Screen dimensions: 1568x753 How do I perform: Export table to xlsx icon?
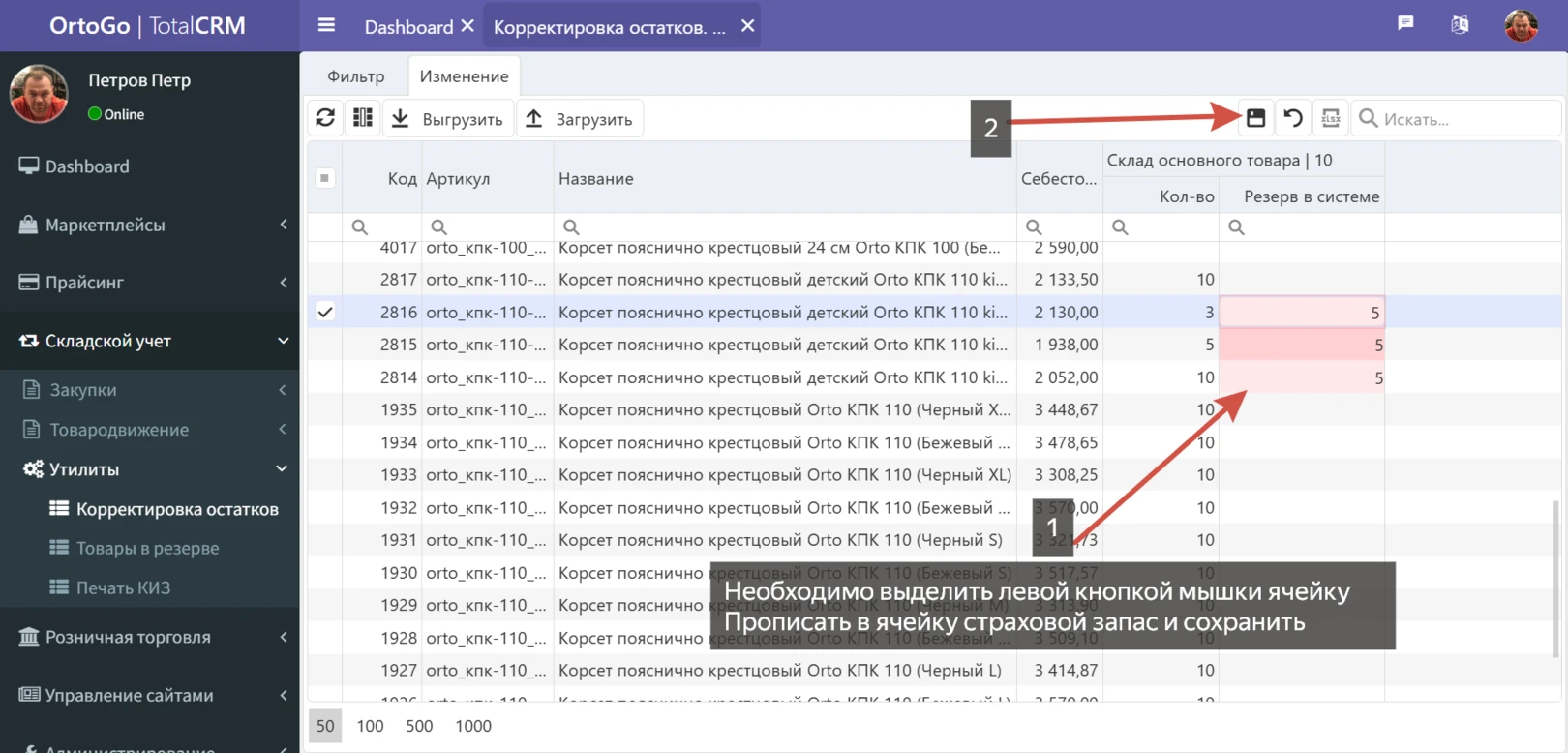pyautogui.click(x=1331, y=118)
